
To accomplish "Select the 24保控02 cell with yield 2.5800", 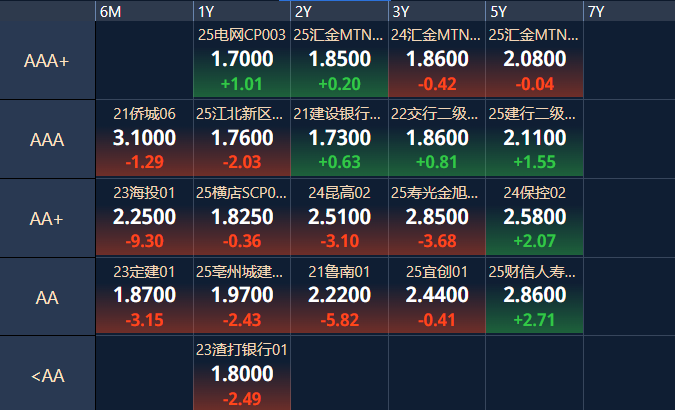I will (534, 217).
